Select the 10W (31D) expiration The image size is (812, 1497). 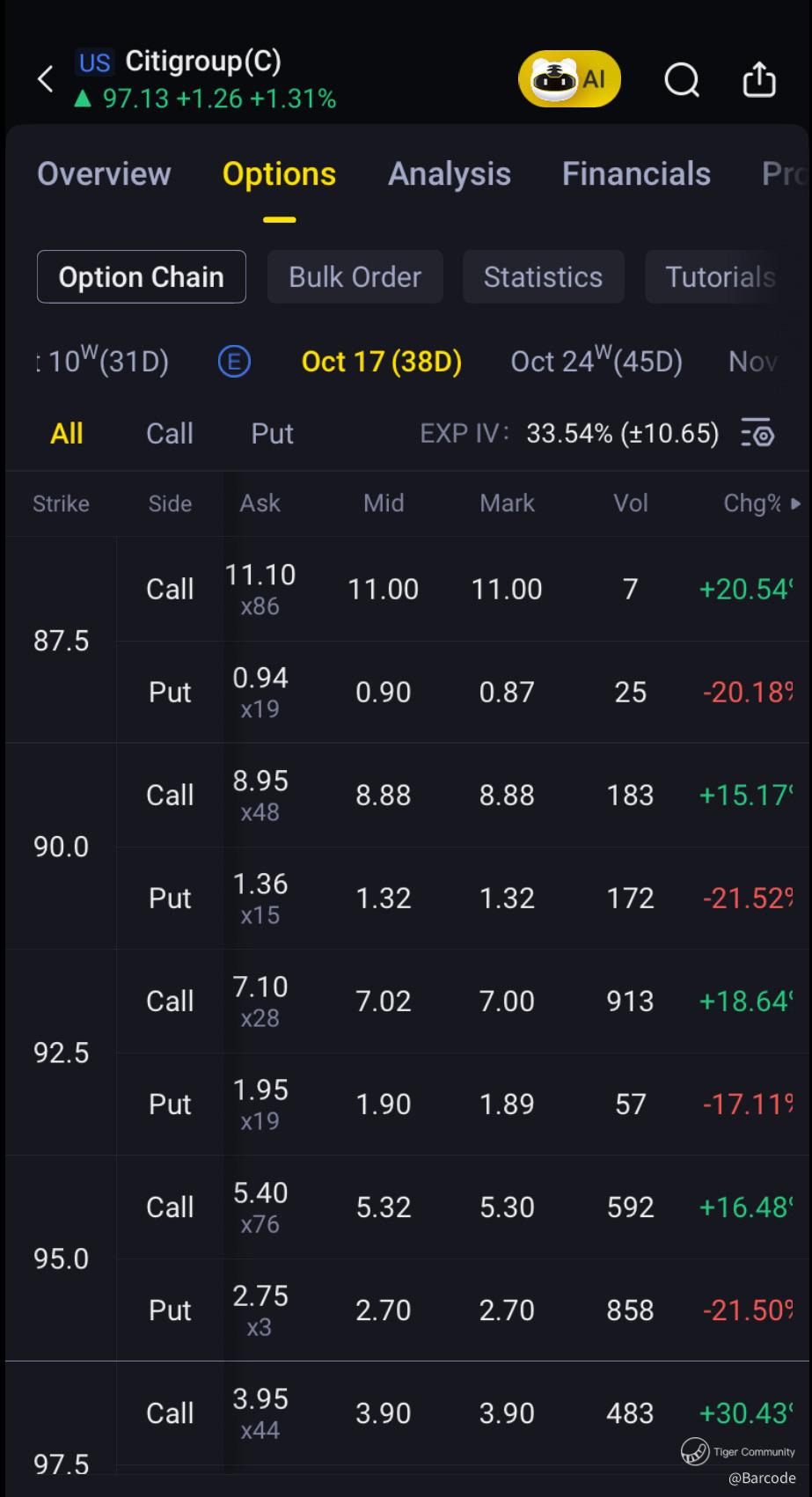tap(104, 361)
